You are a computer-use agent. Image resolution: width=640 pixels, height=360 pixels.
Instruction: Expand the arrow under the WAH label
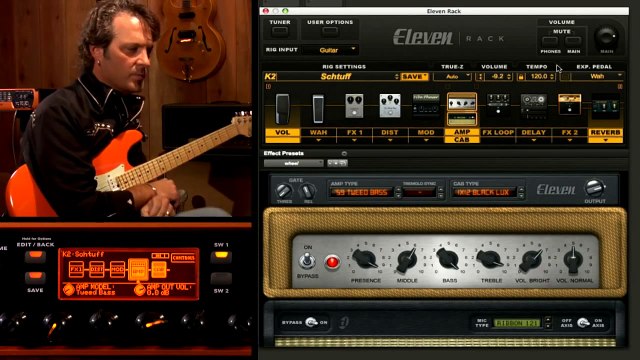click(x=318, y=140)
